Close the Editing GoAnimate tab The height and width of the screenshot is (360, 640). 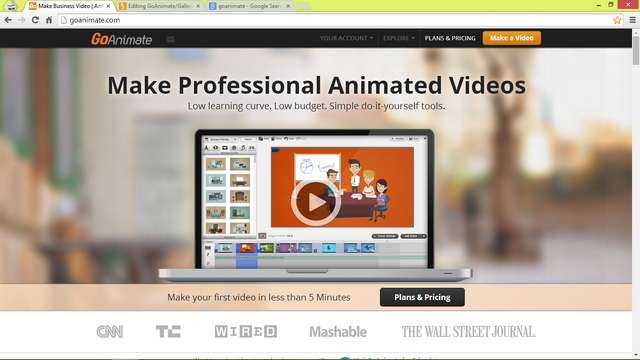(x=198, y=6)
